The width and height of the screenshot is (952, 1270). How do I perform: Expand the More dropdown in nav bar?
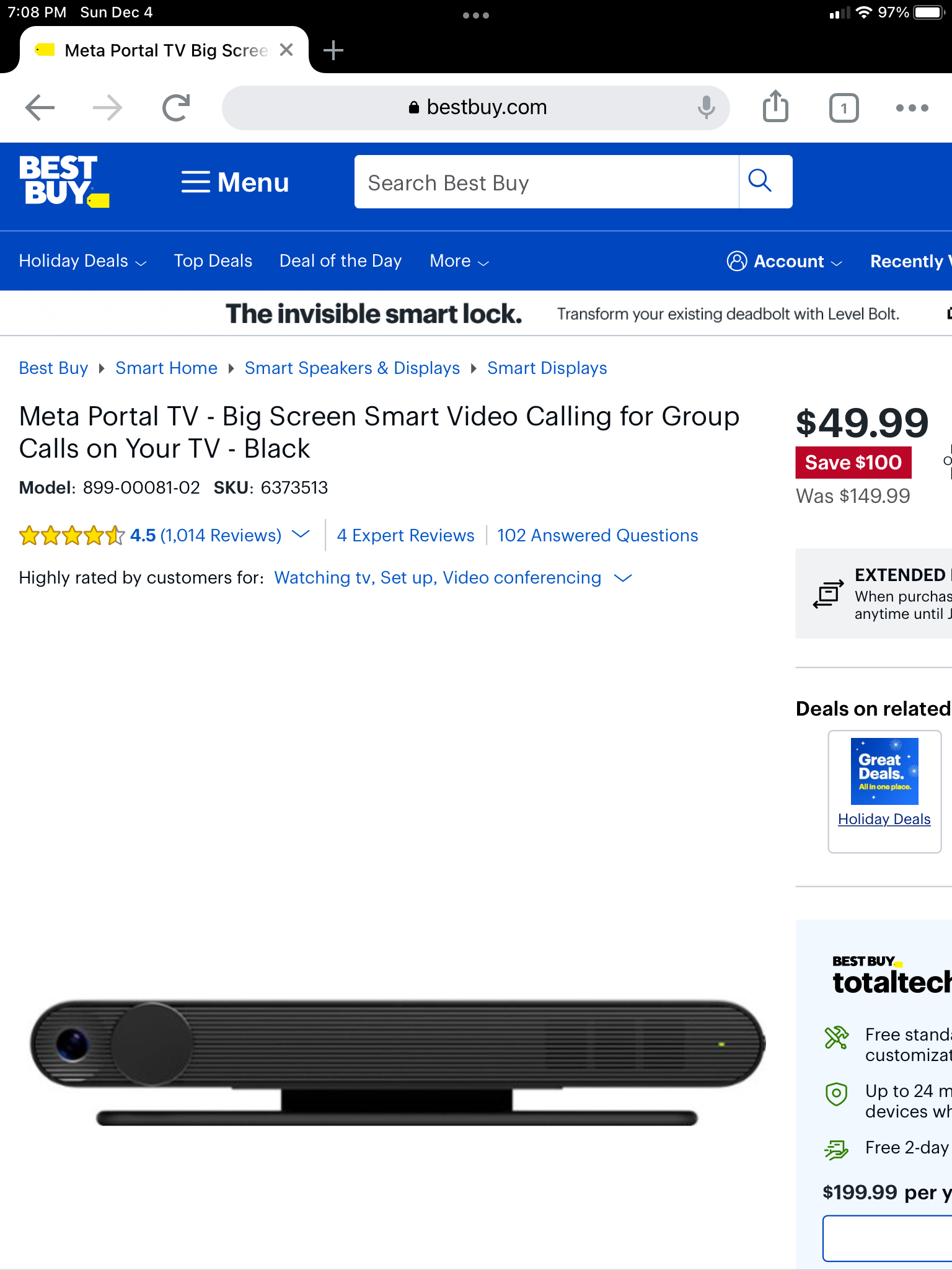[459, 261]
